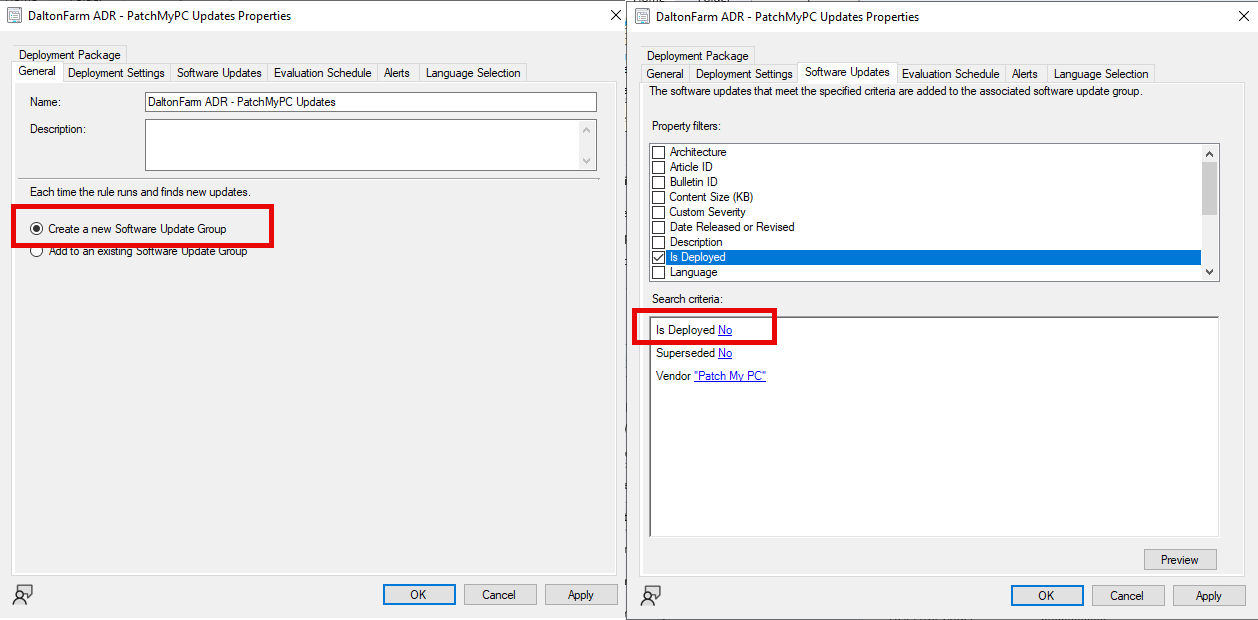The image size is (1258, 620).
Task: Click the feedback icon in left dialog
Action: pos(22,595)
